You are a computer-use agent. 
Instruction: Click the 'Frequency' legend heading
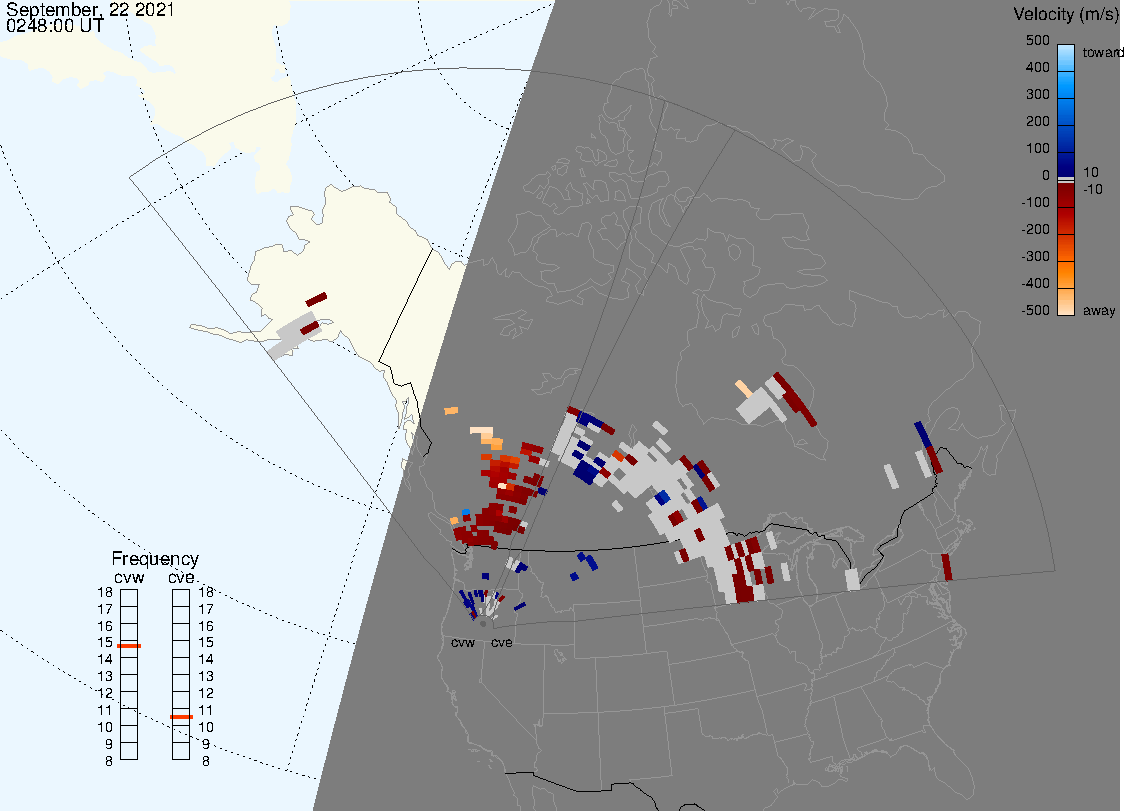tap(155, 559)
